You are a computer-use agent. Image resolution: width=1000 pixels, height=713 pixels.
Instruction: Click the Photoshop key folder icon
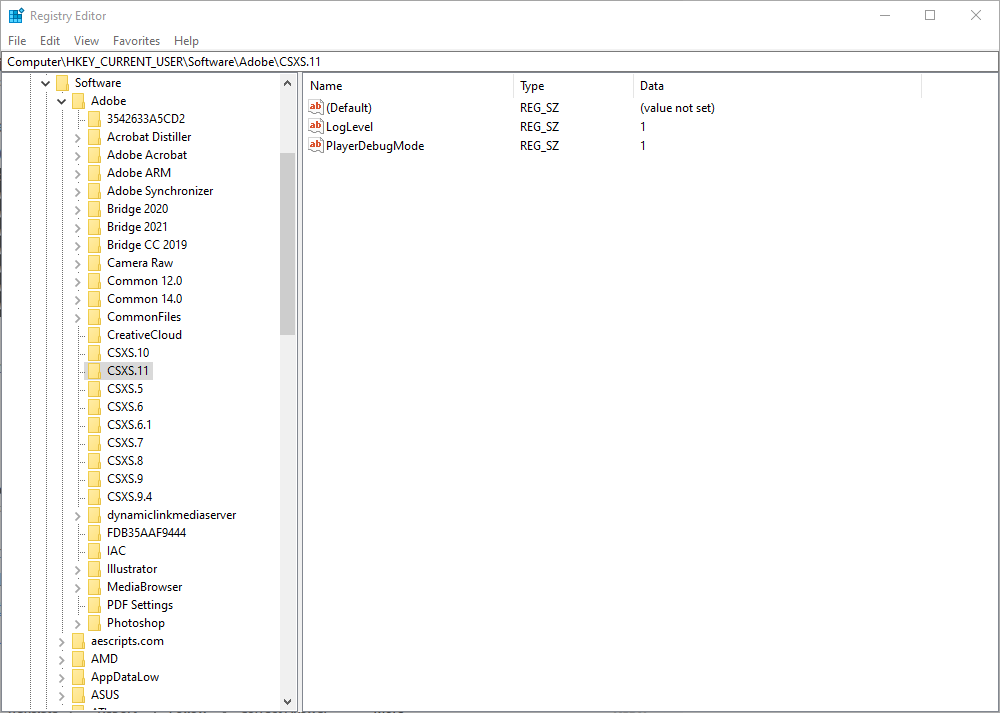click(x=94, y=622)
